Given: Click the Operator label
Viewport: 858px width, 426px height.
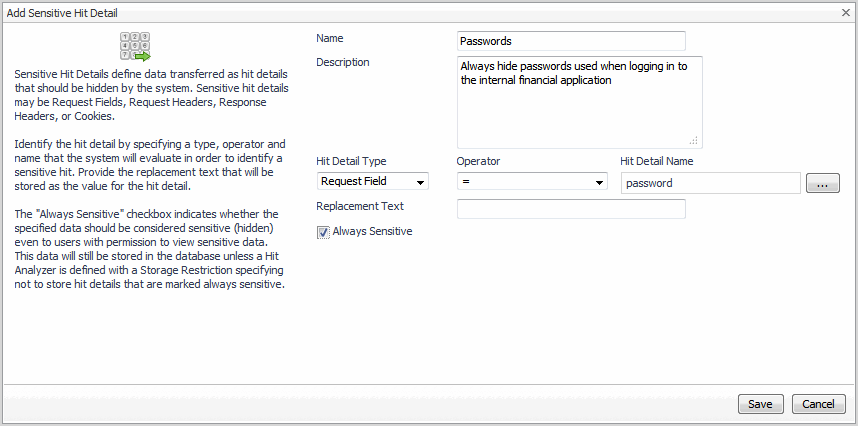Looking at the screenshot, I should click(x=478, y=161).
